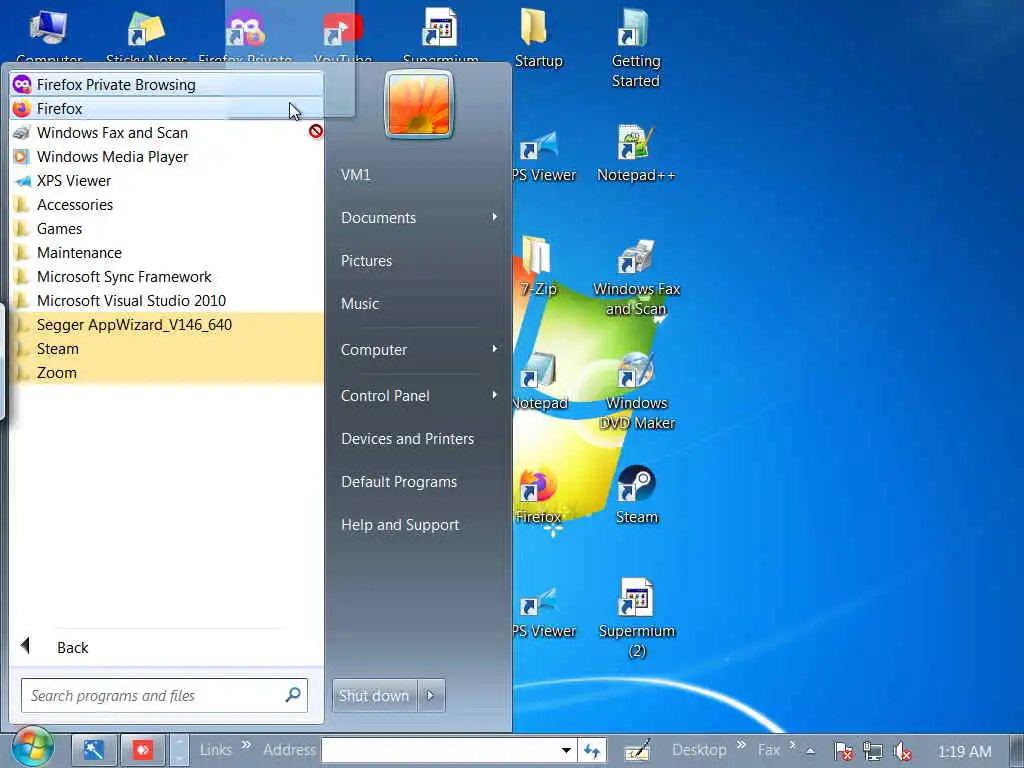This screenshot has width=1024, height=768.
Task: Open Devices and Printers
Action: tap(408, 439)
